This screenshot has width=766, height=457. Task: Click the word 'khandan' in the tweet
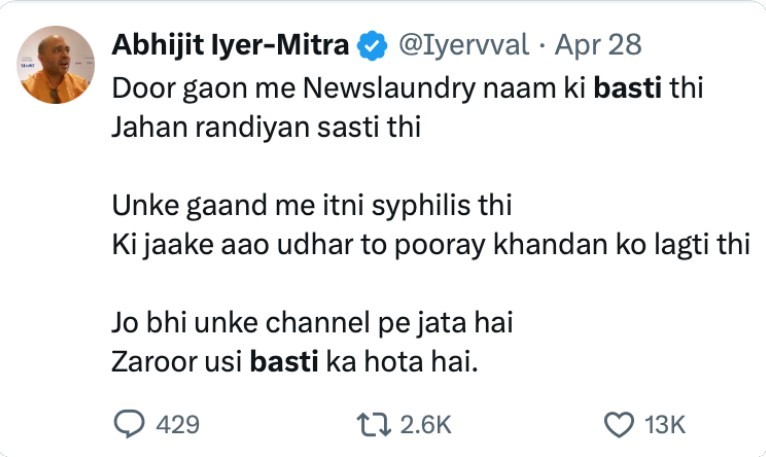click(551, 244)
